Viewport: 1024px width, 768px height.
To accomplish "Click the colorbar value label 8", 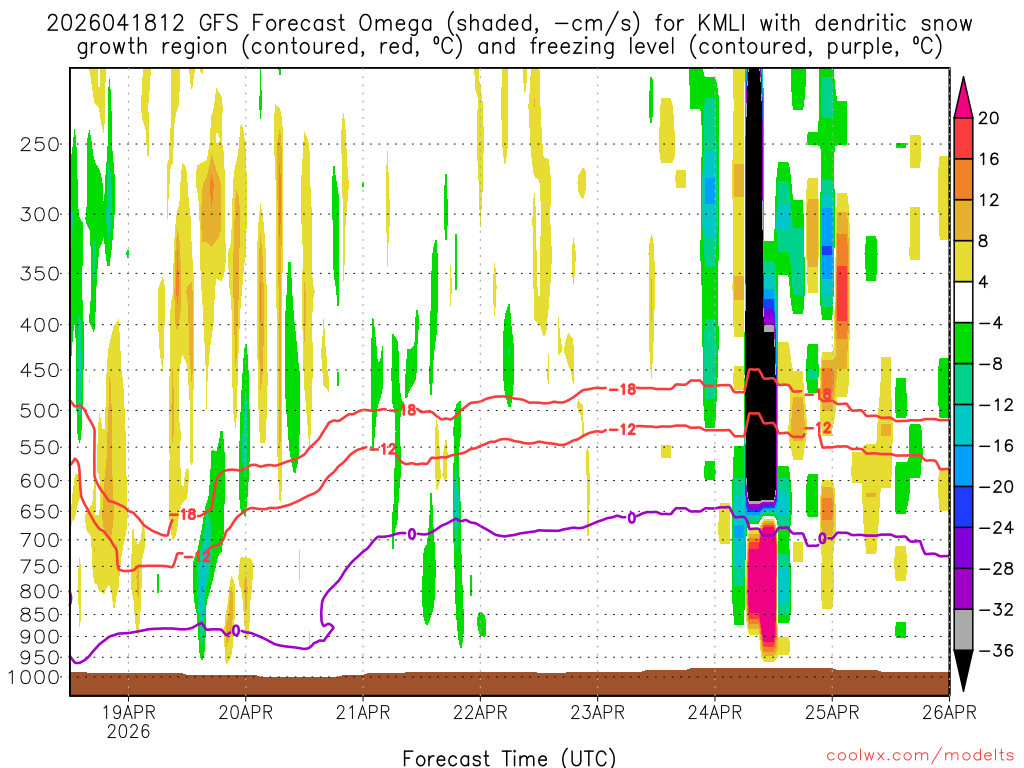I will coord(984,241).
